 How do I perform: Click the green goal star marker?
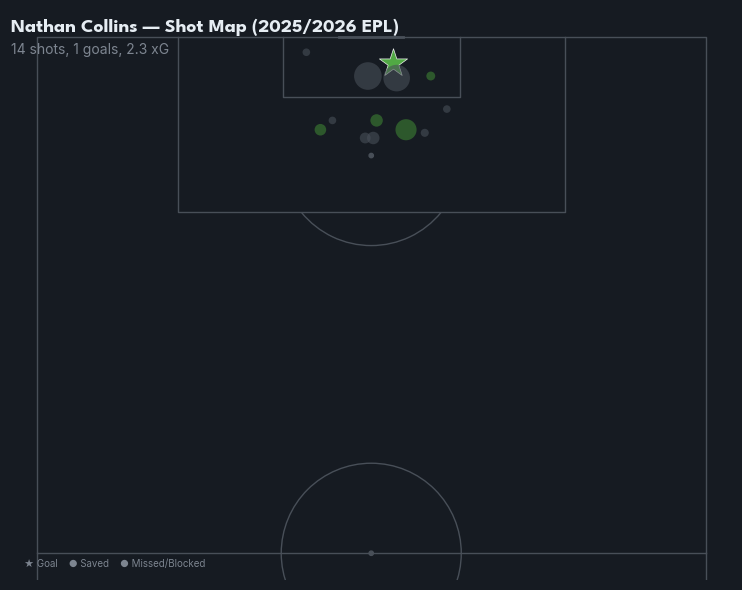pos(394,63)
